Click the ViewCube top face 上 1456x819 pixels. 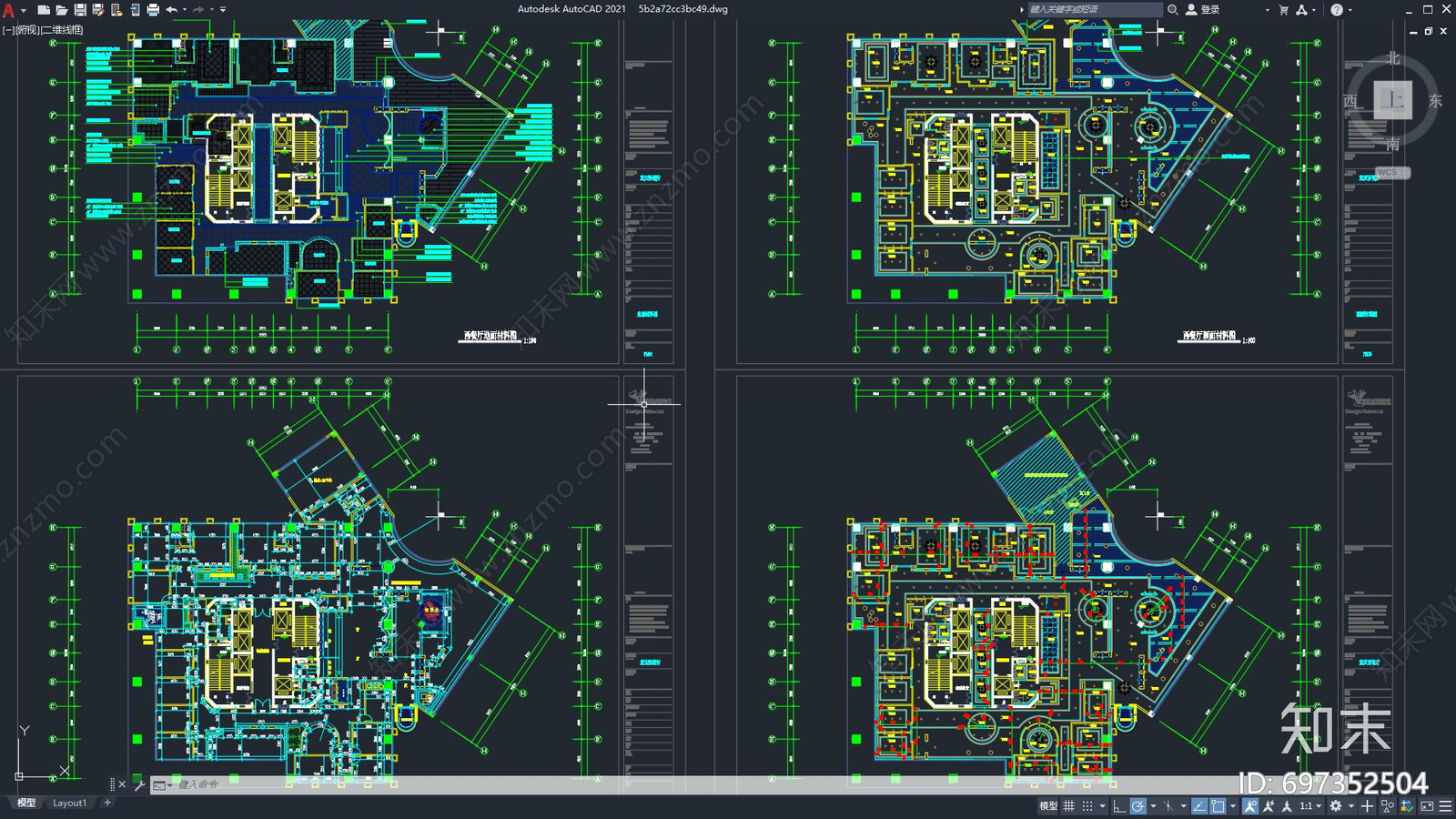1392,100
